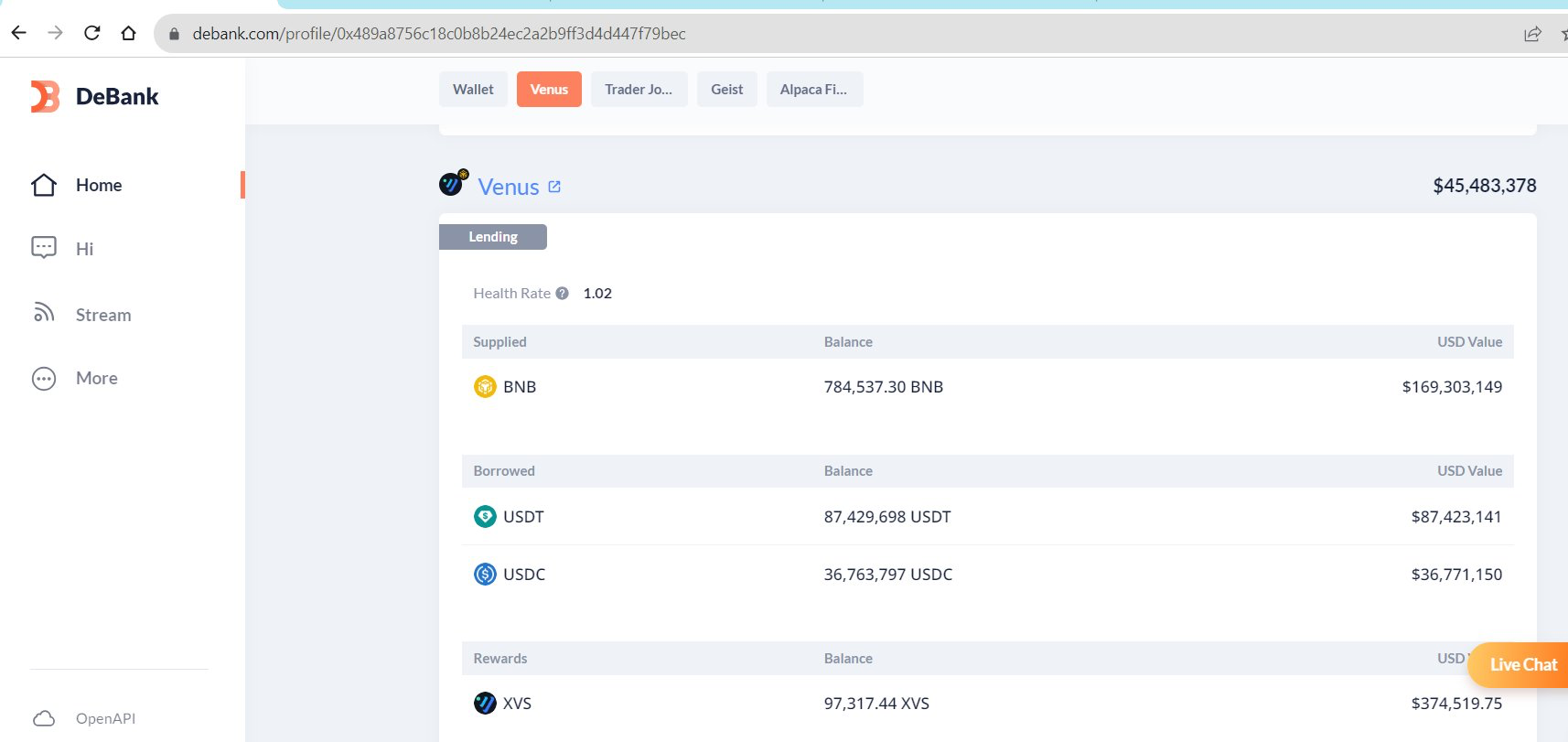1568x742 pixels.
Task: Open the Venus title link
Action: (x=509, y=188)
